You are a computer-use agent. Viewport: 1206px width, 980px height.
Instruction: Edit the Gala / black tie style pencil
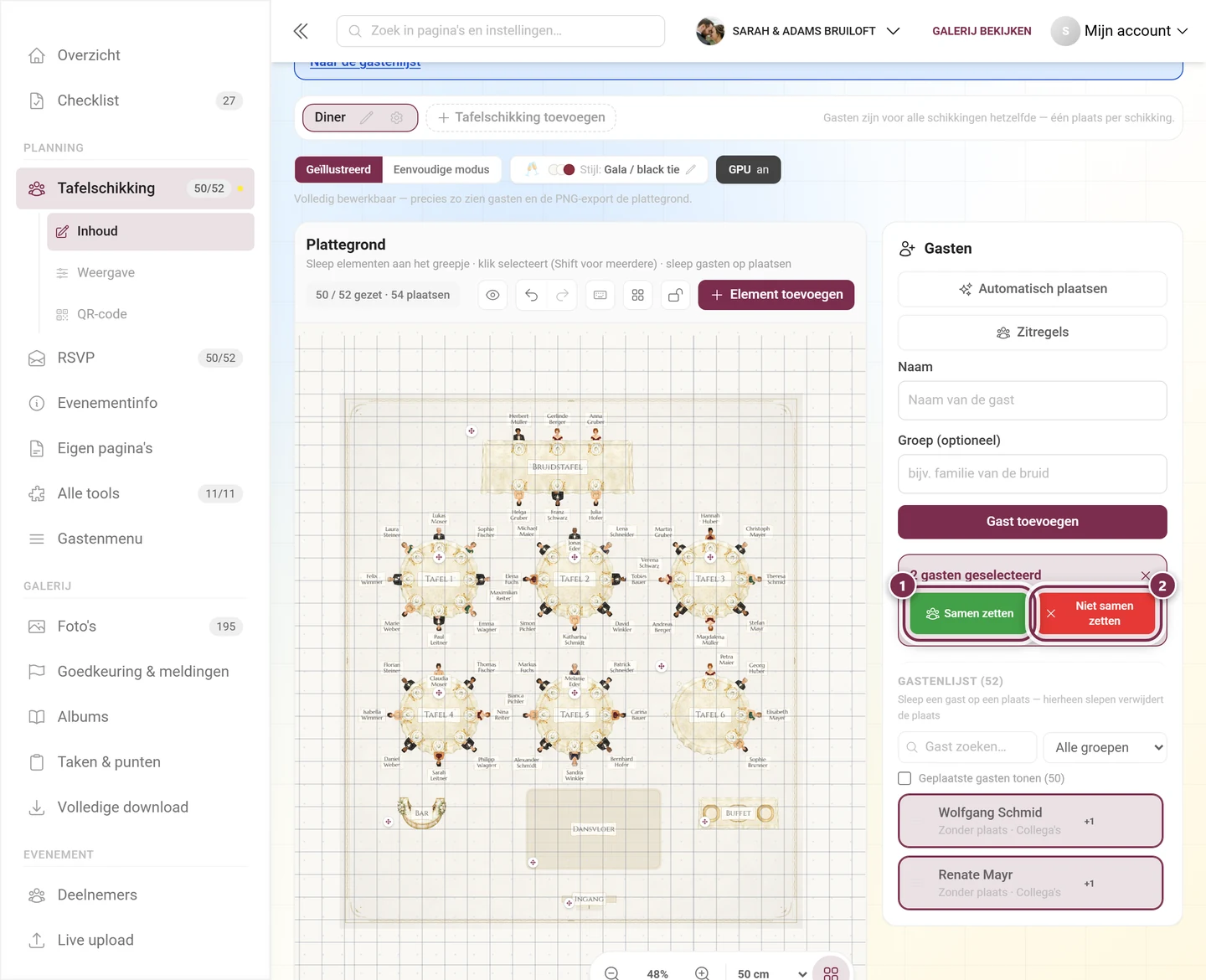click(691, 169)
